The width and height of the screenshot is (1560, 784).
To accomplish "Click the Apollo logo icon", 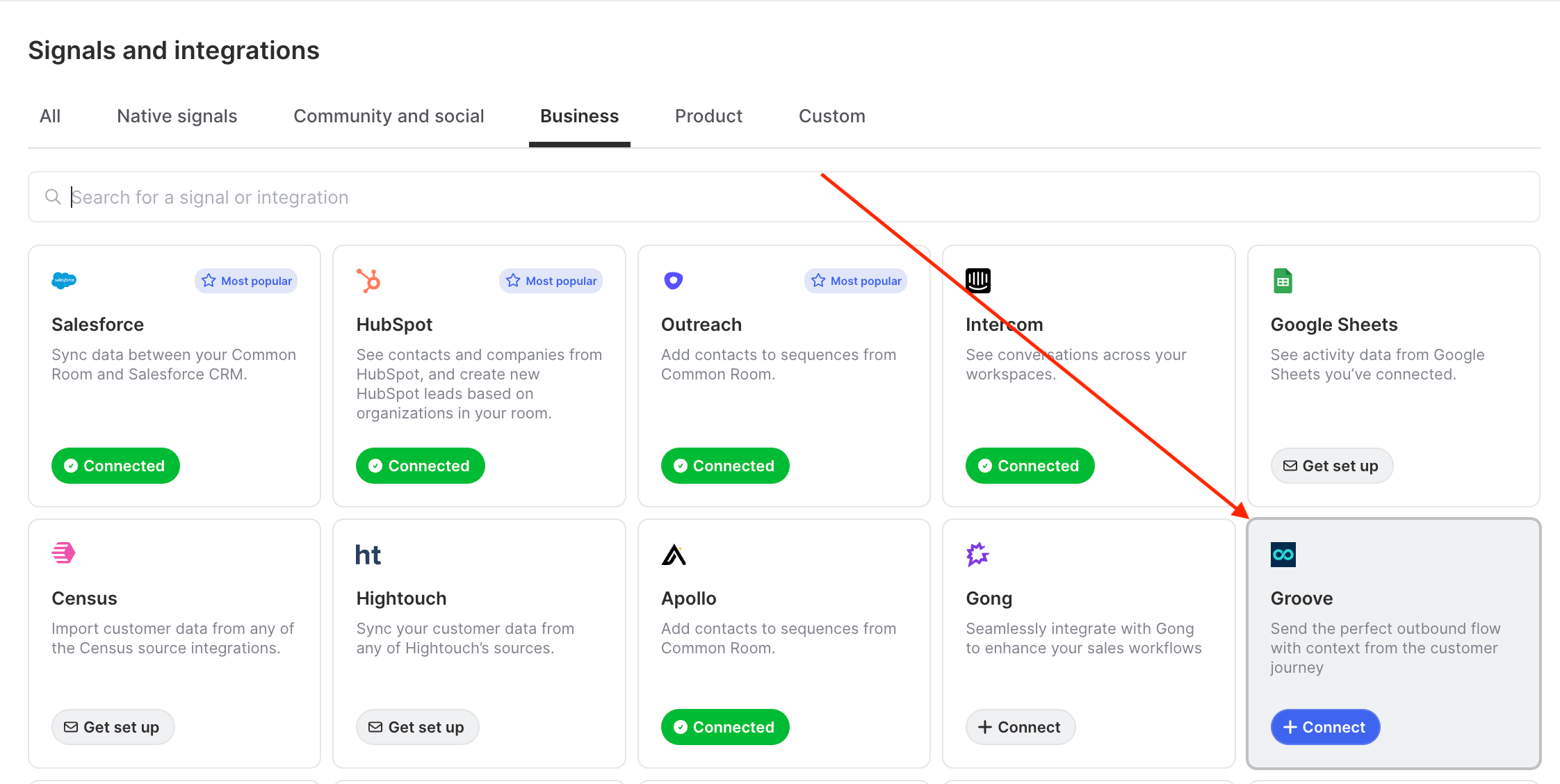I will [674, 555].
